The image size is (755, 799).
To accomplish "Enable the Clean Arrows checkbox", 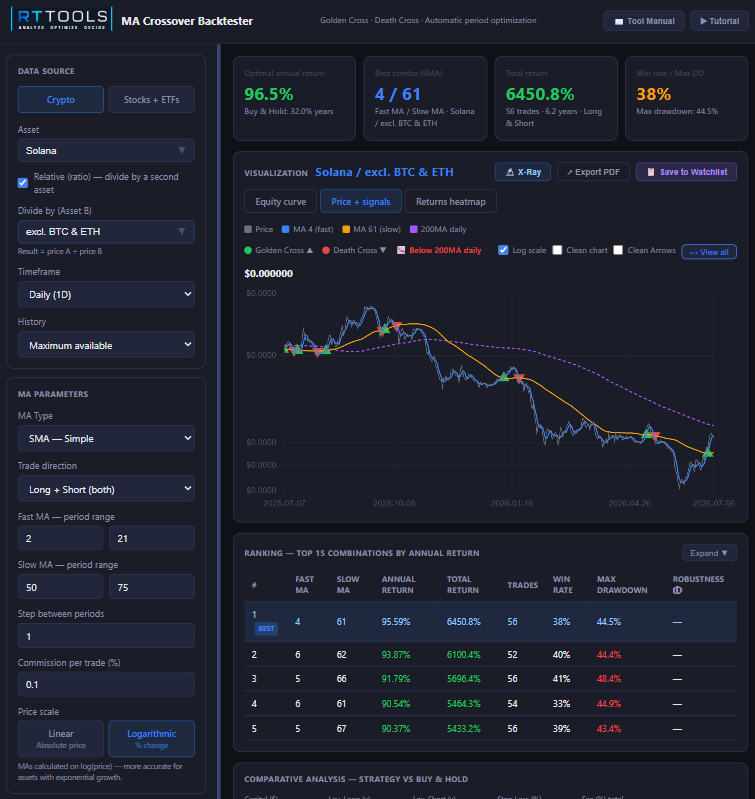I will click(618, 250).
